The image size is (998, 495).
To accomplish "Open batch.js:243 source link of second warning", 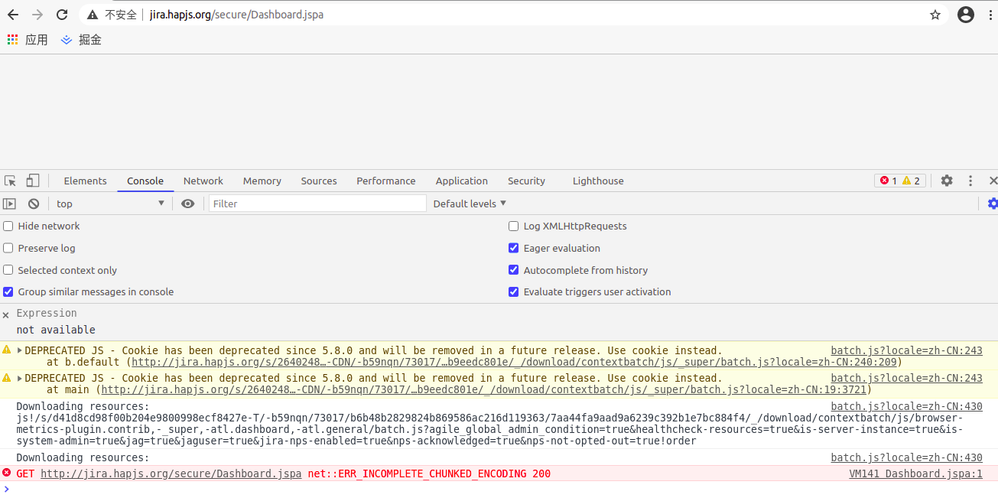I will click(906, 378).
